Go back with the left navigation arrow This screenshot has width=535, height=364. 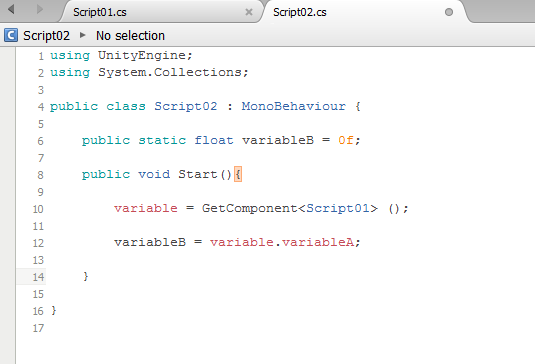point(11,9)
